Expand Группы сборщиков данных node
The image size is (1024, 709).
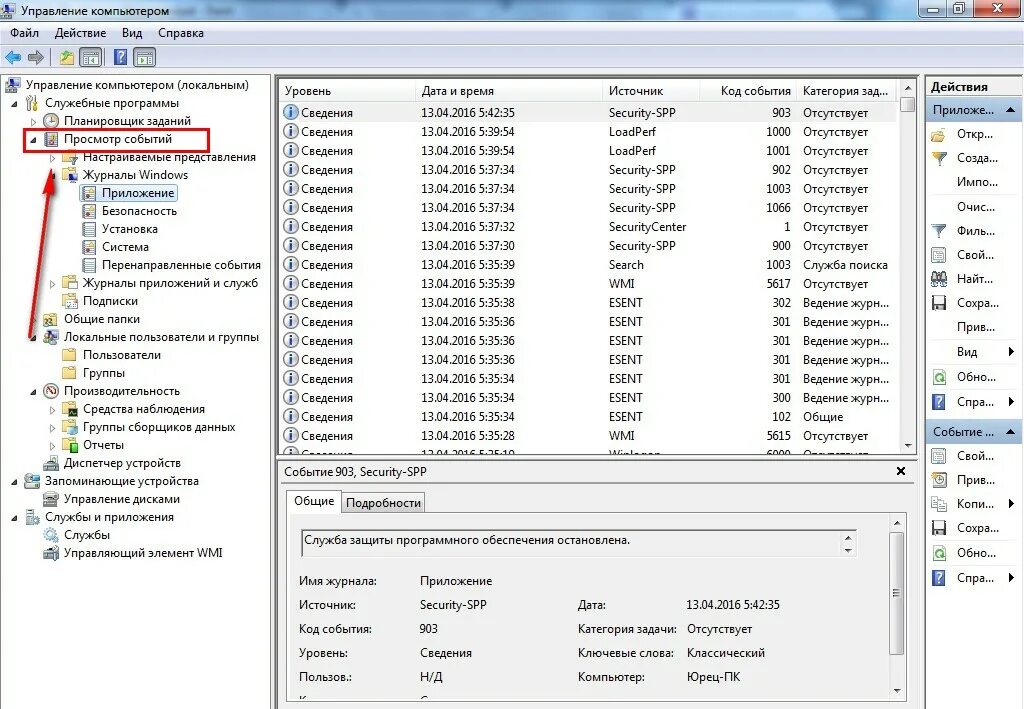click(52, 428)
